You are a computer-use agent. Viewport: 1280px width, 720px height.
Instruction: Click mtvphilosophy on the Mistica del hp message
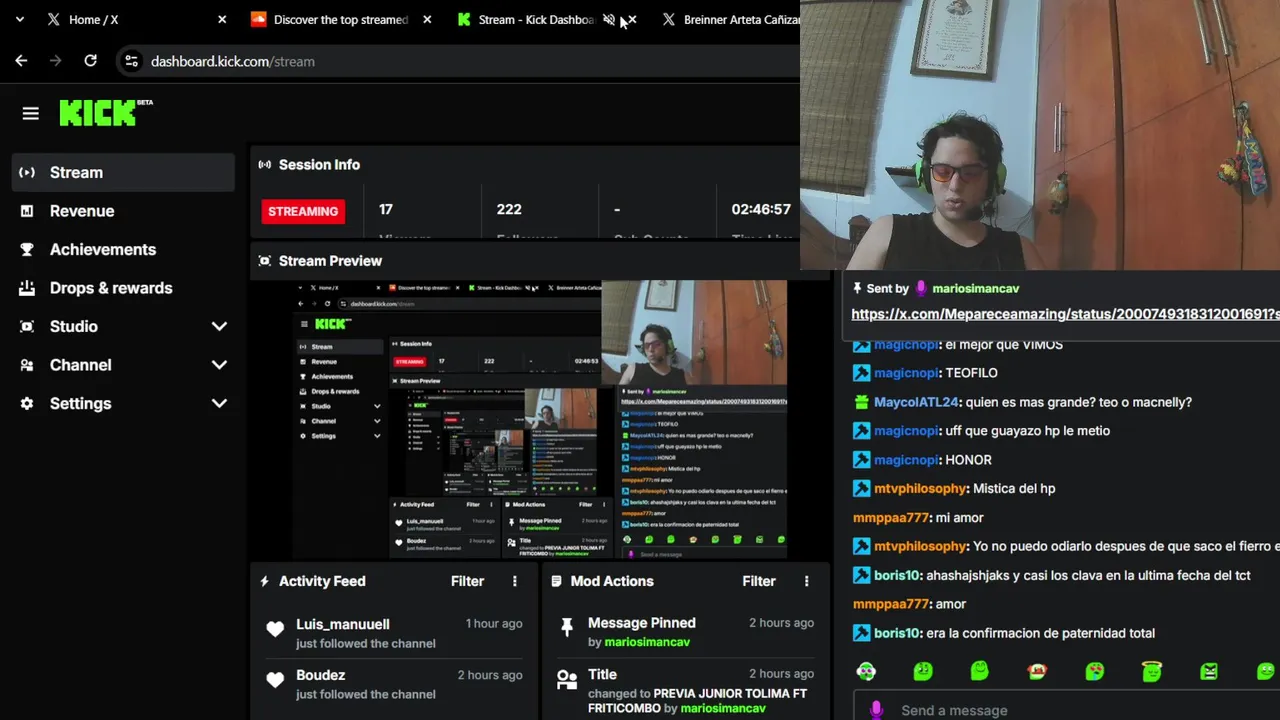point(920,488)
